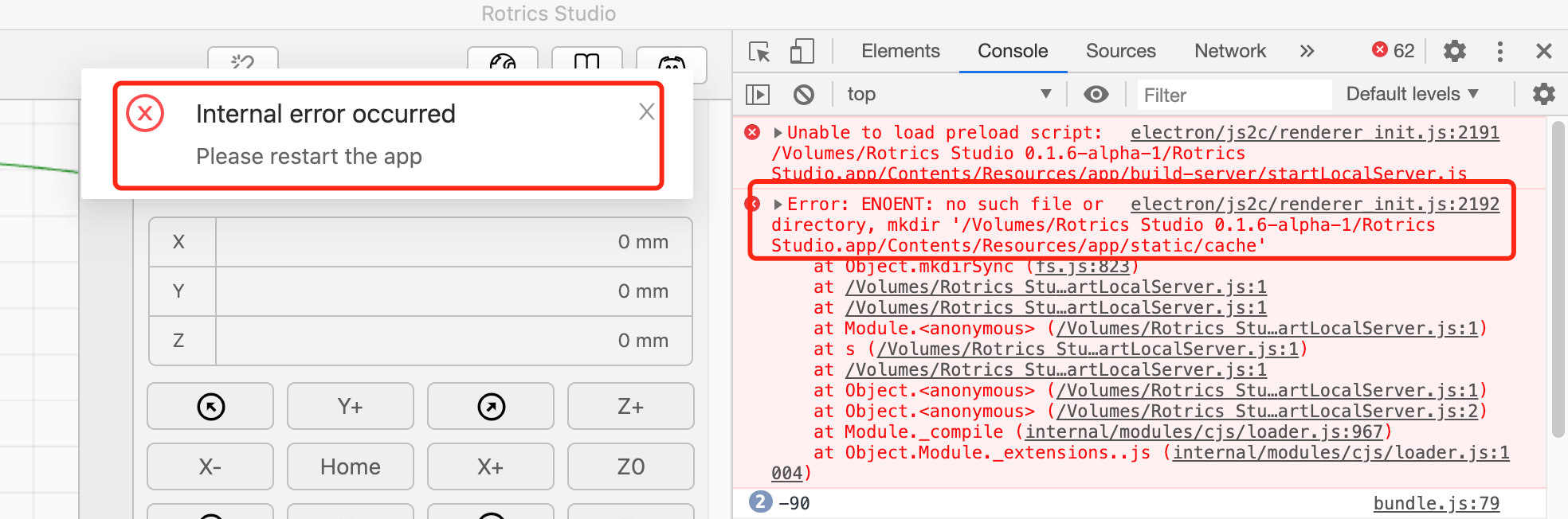Open the link in the 'at s' stack line
The height and width of the screenshot is (519, 1568).
(1088, 349)
